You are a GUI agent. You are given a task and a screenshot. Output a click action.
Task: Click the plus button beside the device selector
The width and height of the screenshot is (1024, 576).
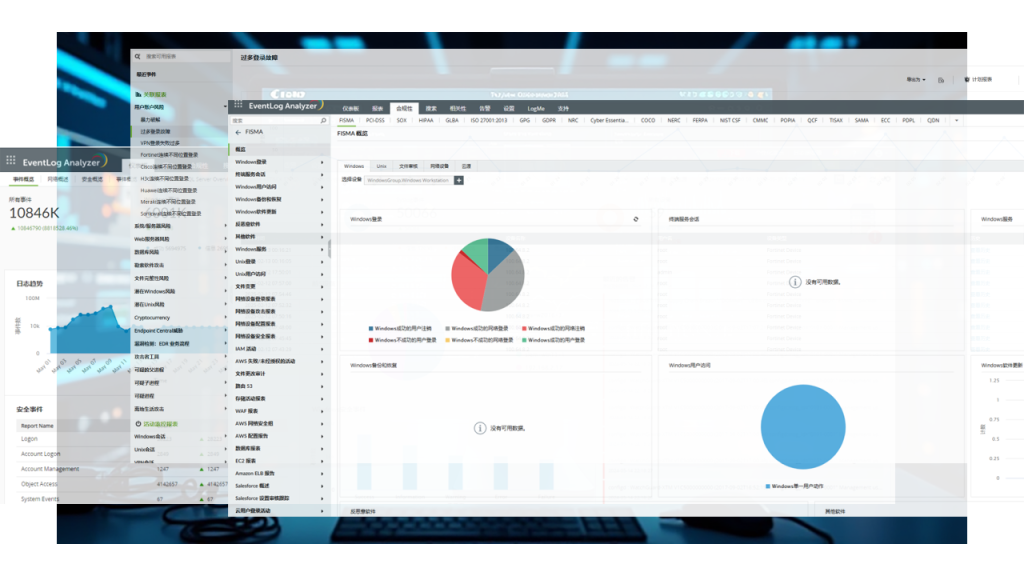[x=459, y=180]
